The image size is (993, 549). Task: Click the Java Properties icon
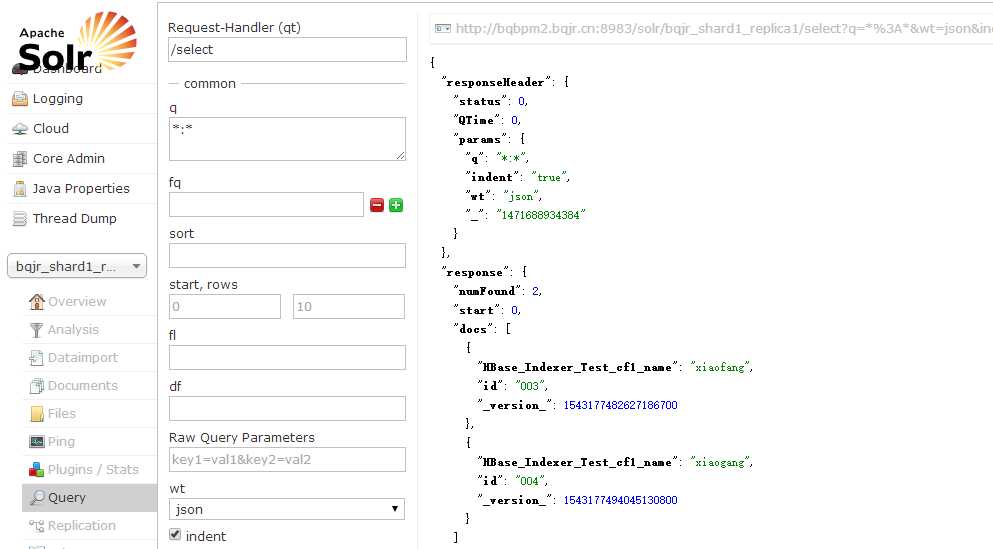click(x=20, y=189)
